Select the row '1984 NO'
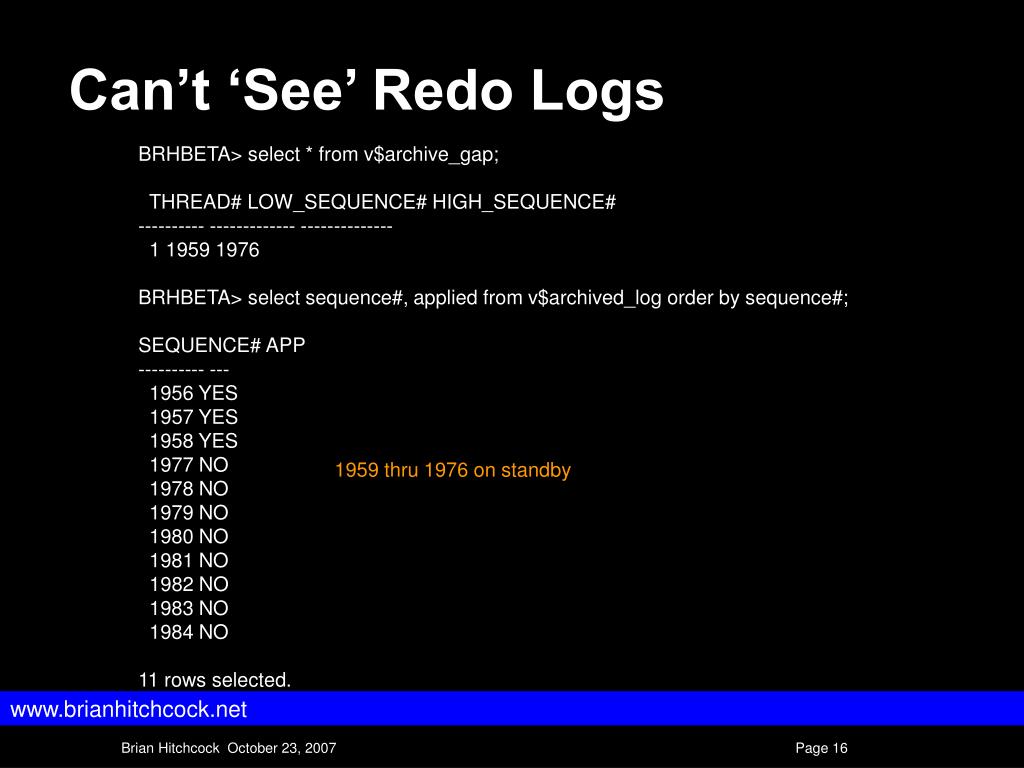 click(x=189, y=632)
